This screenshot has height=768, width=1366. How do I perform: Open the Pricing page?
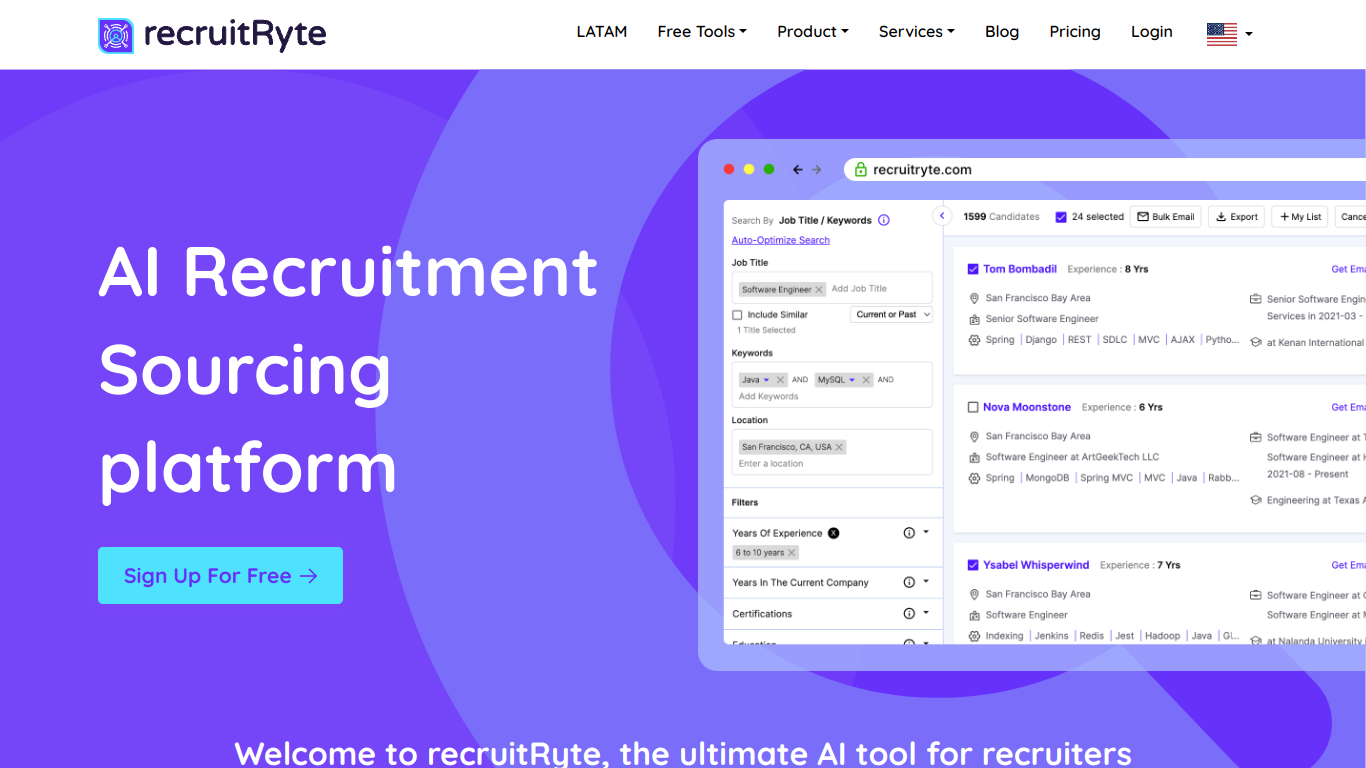(1075, 32)
